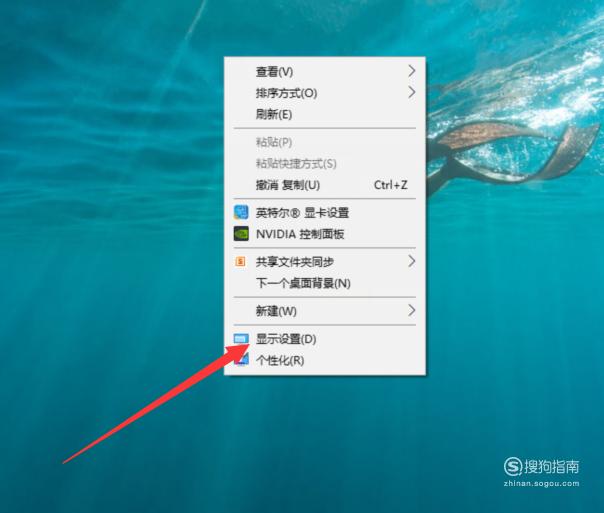Click the personalize icon beside 个性化(R)
Screen dimensions: 604x513
243,360
